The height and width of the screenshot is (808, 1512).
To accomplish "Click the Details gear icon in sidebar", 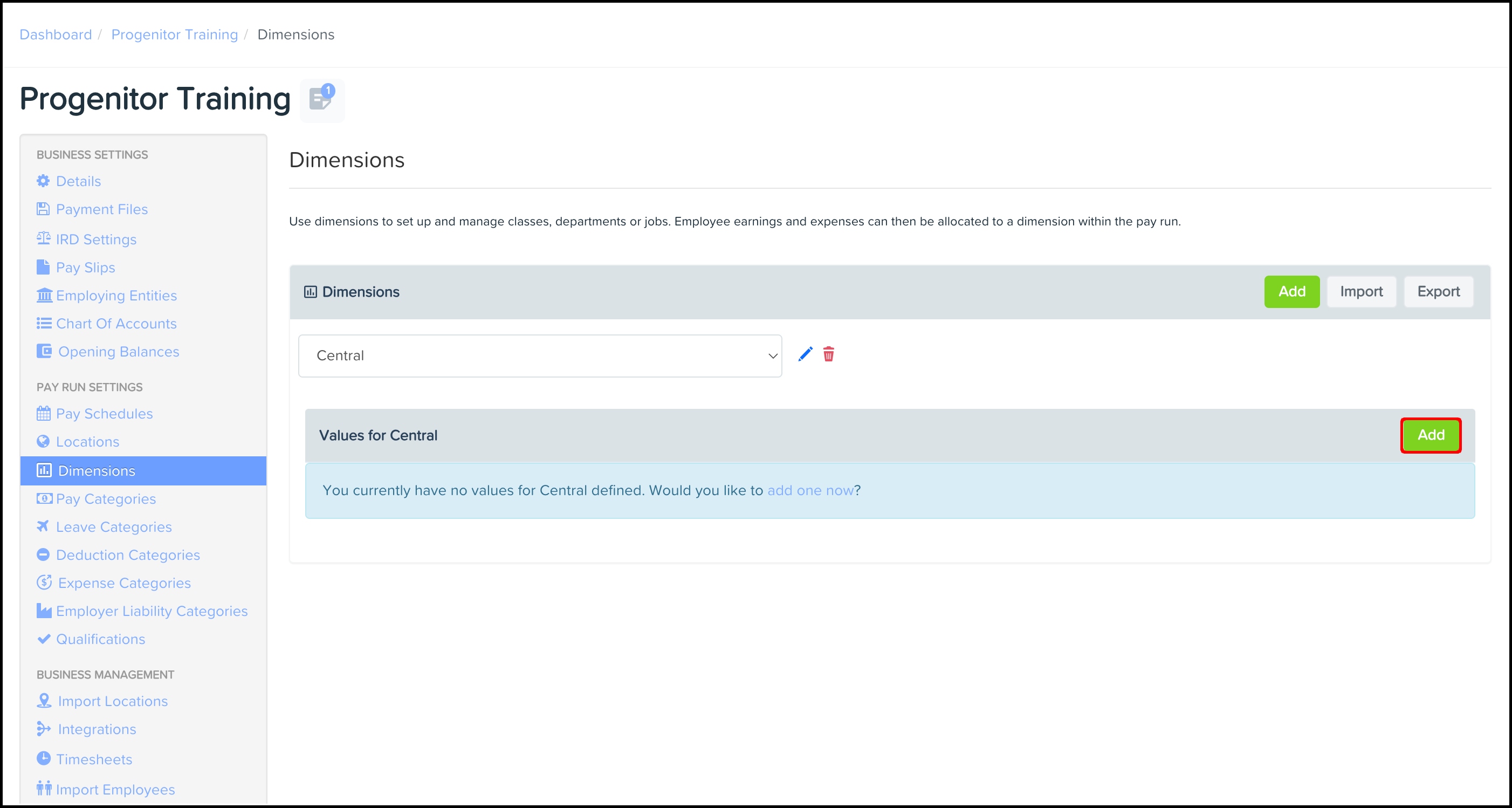I will 44,181.
